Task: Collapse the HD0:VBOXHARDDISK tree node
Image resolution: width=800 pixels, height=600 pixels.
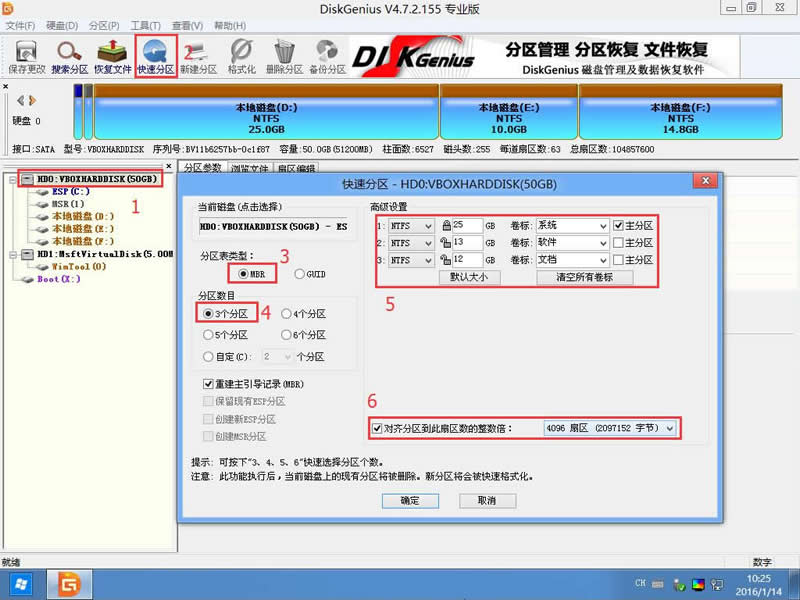Action: click(12, 178)
